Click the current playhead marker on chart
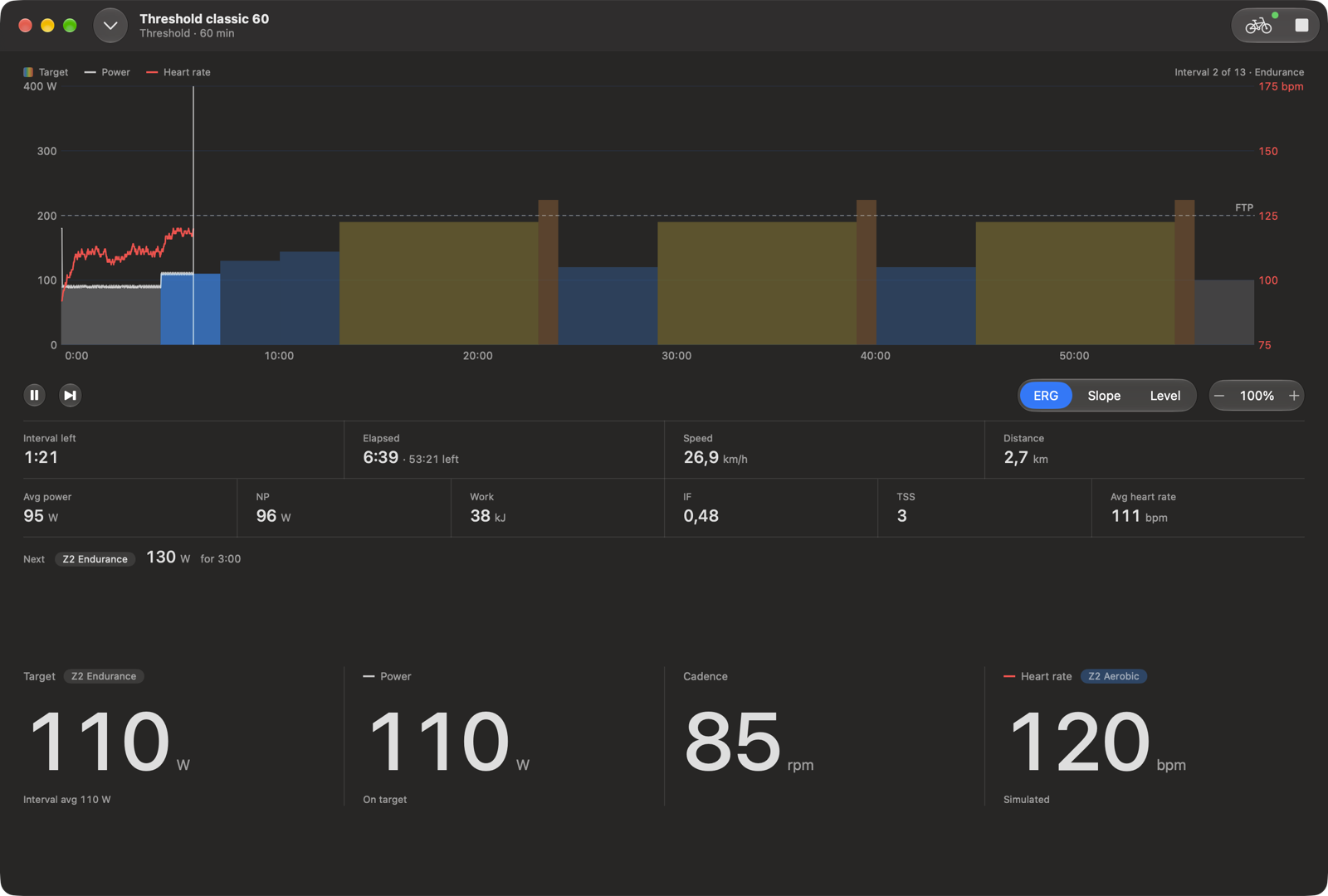1328x896 pixels. (193, 216)
